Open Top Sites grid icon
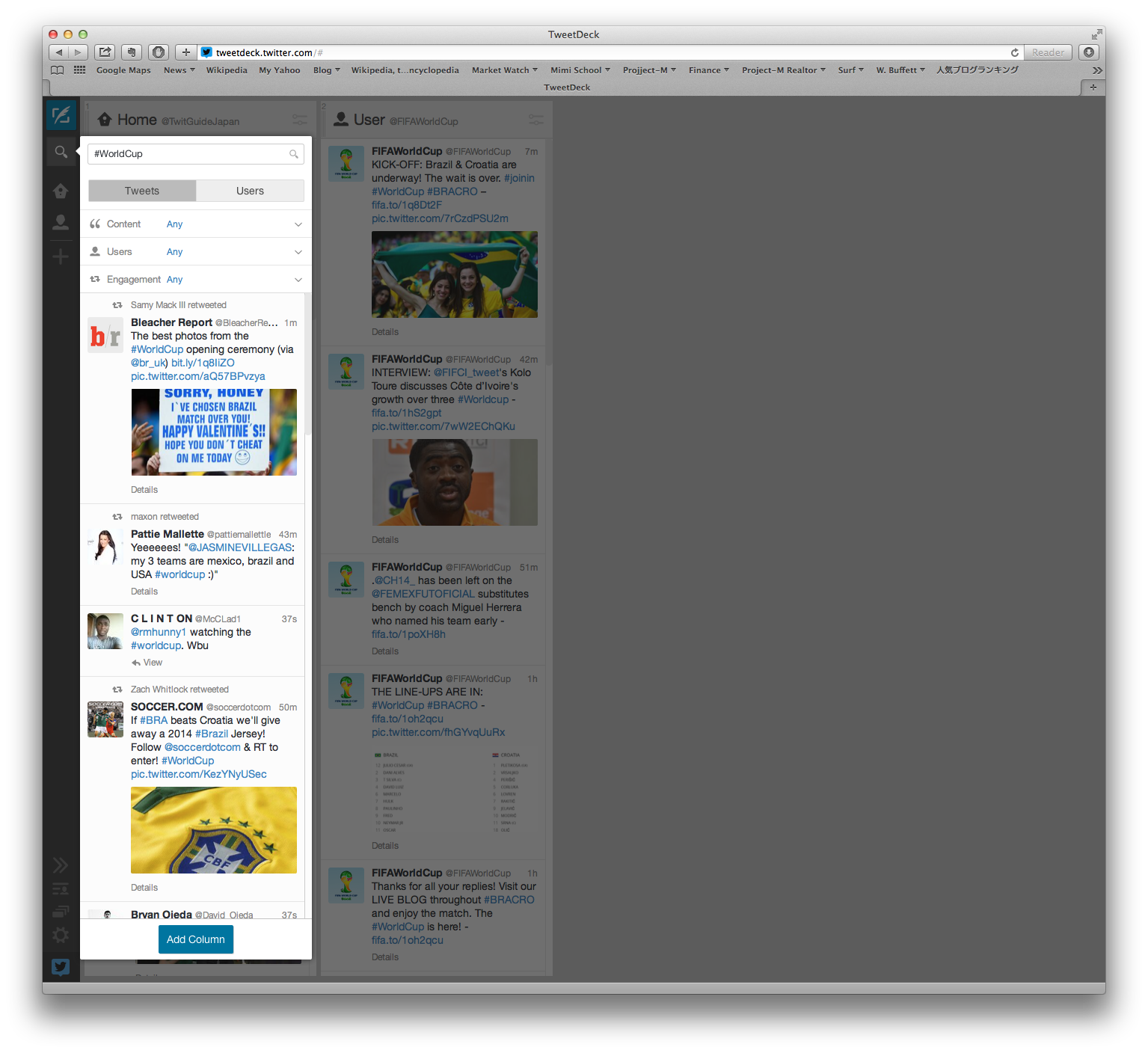Screen dimensions: 1148x1053 [x=79, y=70]
